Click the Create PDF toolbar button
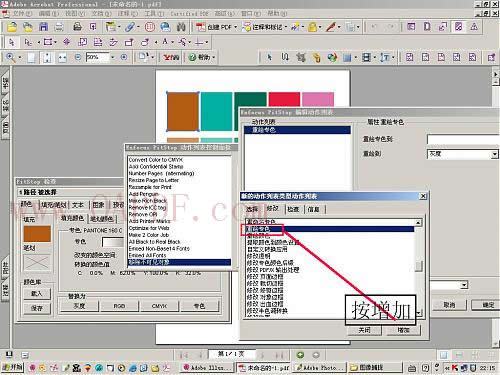The image size is (500, 375). 216,27
